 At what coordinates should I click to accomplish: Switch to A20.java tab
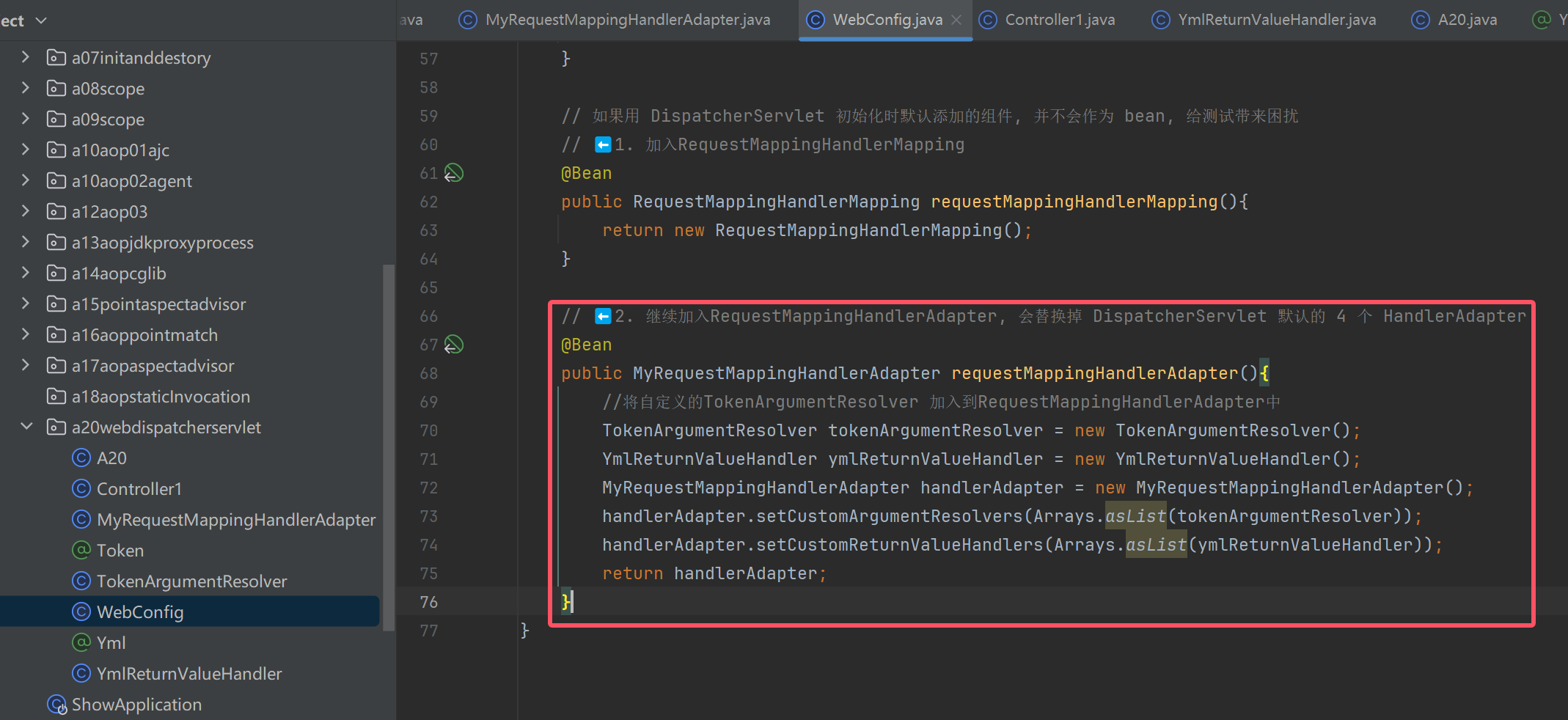click(1454, 20)
